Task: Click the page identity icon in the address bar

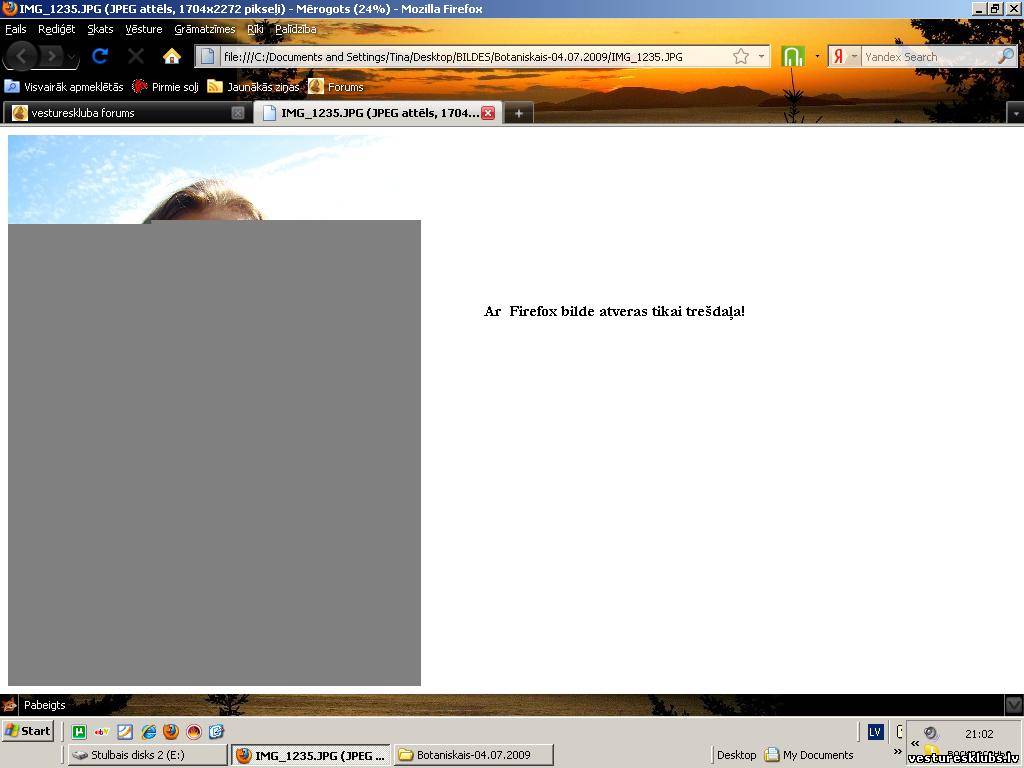Action: point(208,57)
